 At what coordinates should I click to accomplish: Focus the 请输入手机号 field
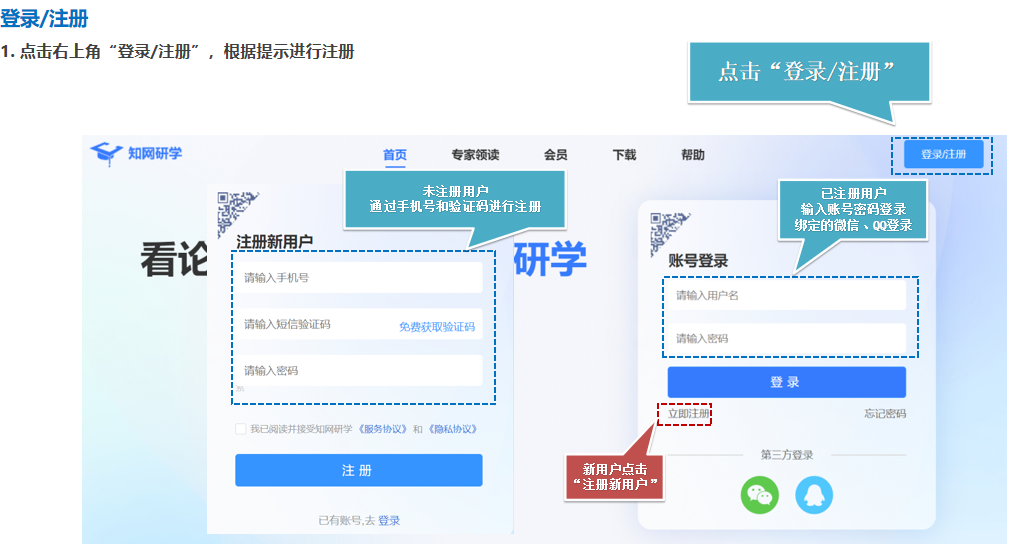[x=358, y=277]
